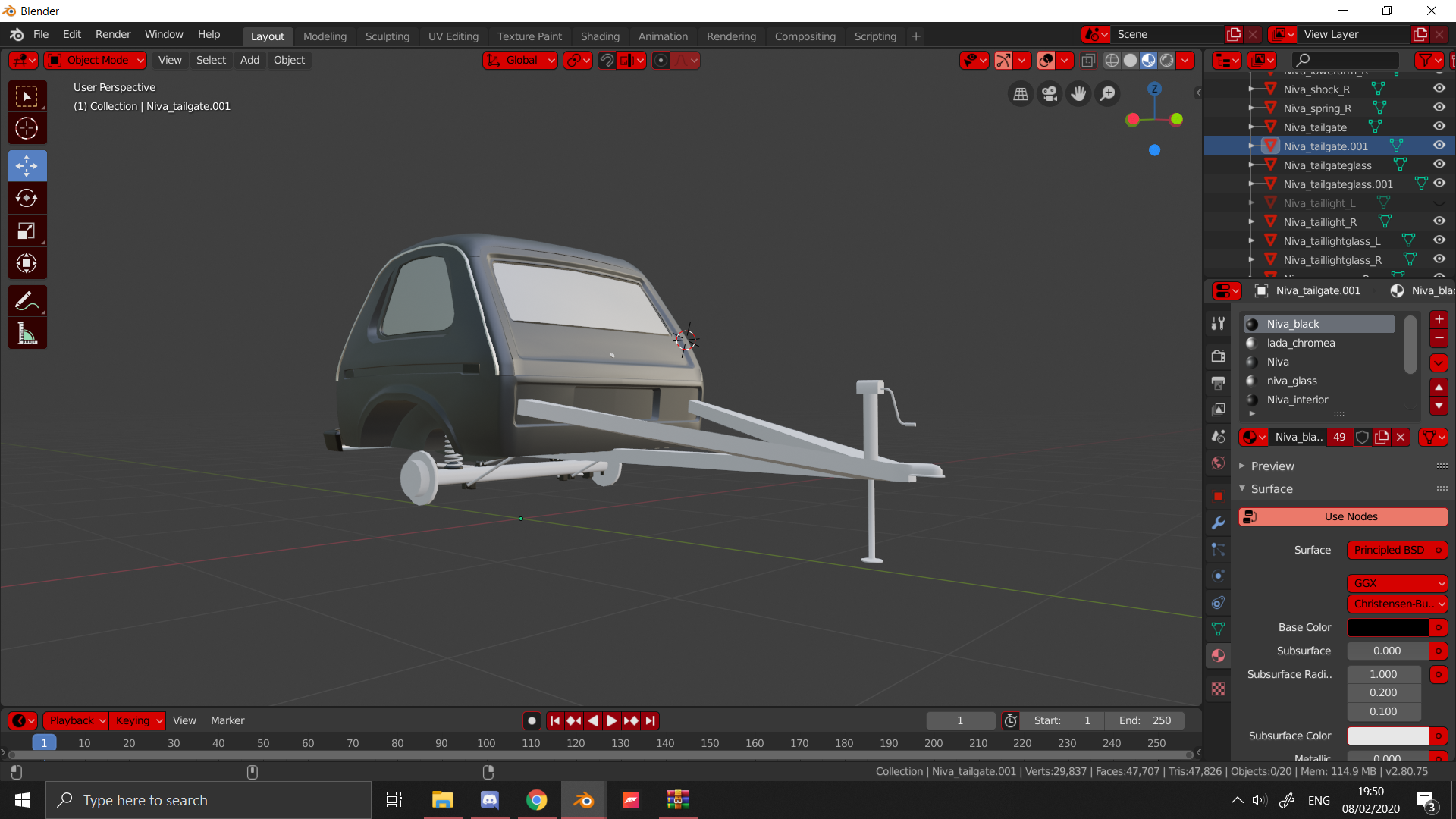Expand the Preview panel
The height and width of the screenshot is (819, 1456).
point(1272,466)
